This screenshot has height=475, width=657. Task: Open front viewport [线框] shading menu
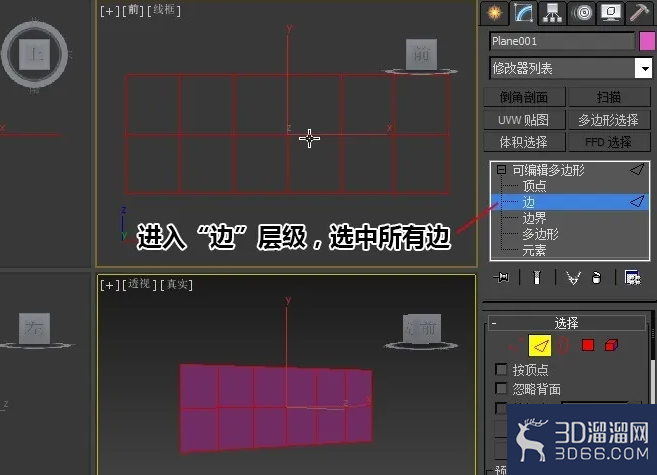pos(164,10)
